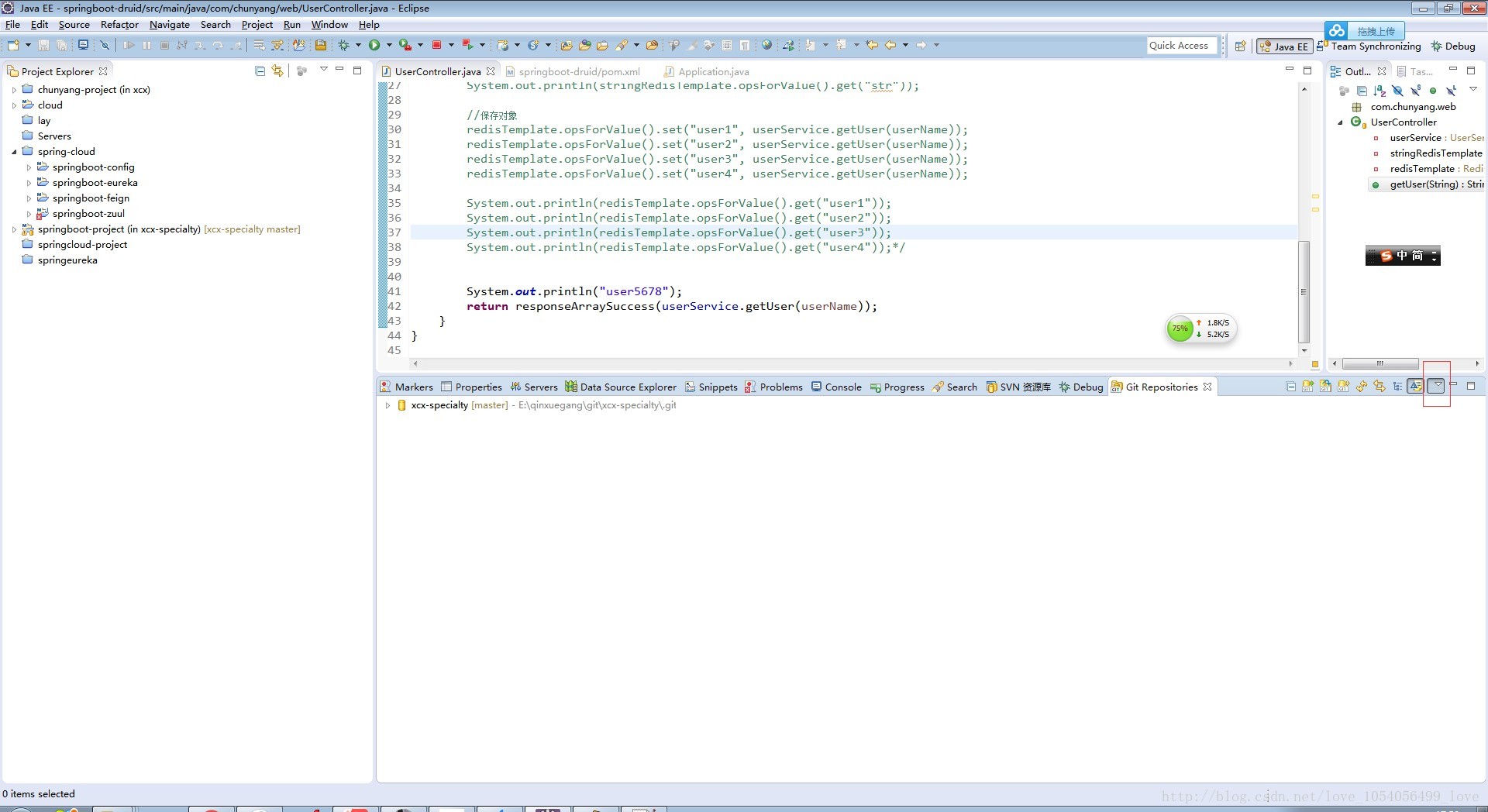This screenshot has width=1488, height=812.
Task: Collapse UserController in Outline view
Action: pyautogui.click(x=1341, y=122)
